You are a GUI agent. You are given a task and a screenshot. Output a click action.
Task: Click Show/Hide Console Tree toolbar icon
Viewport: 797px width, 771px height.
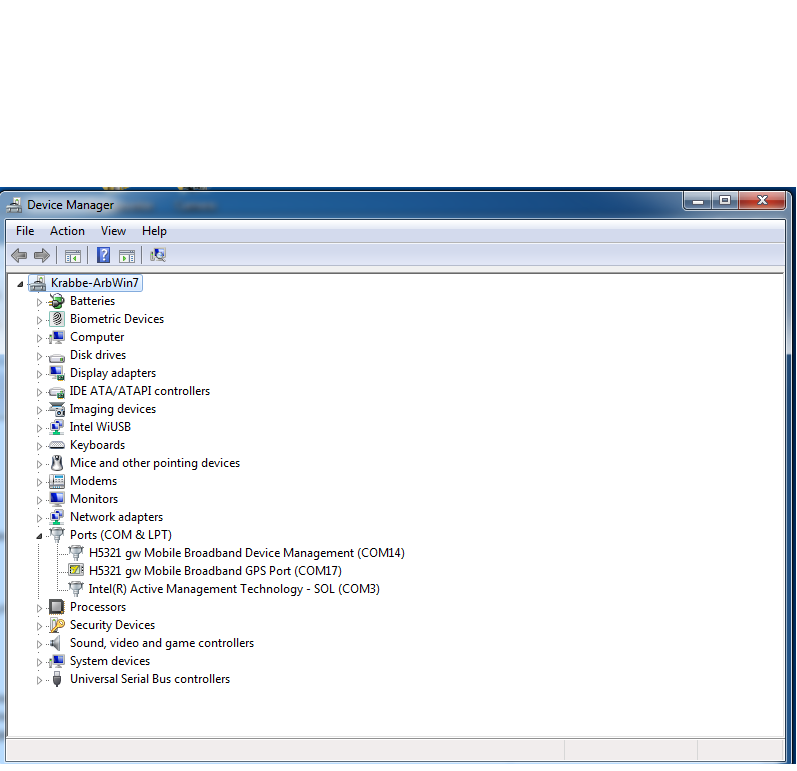[x=73, y=256]
